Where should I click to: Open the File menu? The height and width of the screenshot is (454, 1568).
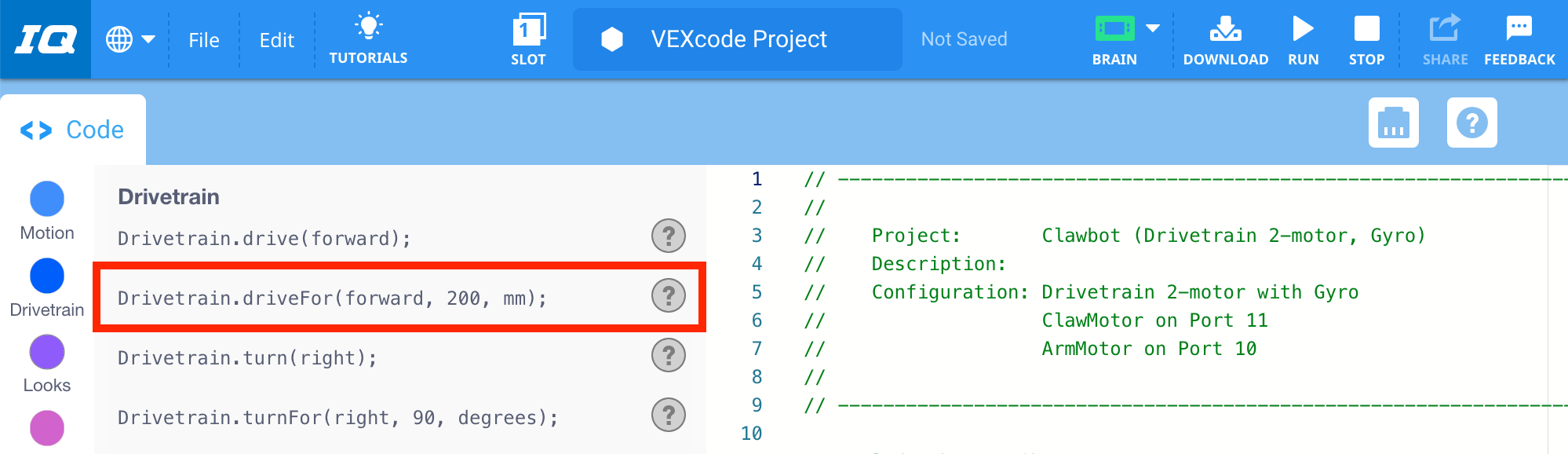point(204,40)
